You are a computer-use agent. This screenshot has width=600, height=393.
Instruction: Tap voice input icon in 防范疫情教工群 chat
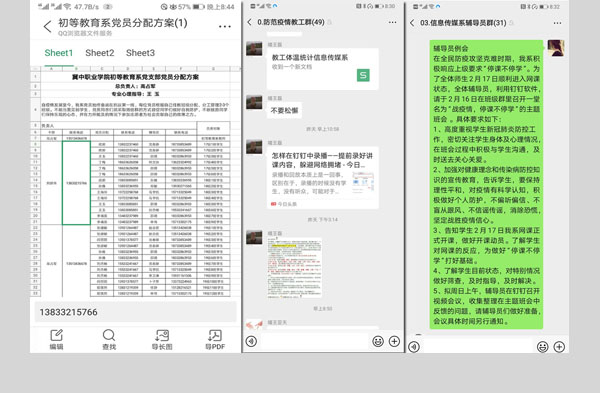251,341
